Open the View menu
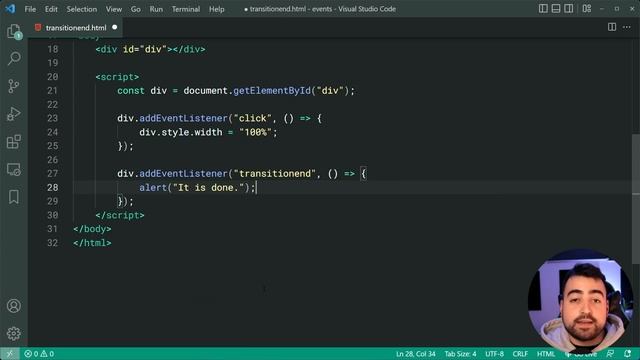The width and height of the screenshot is (640, 360). (114, 9)
